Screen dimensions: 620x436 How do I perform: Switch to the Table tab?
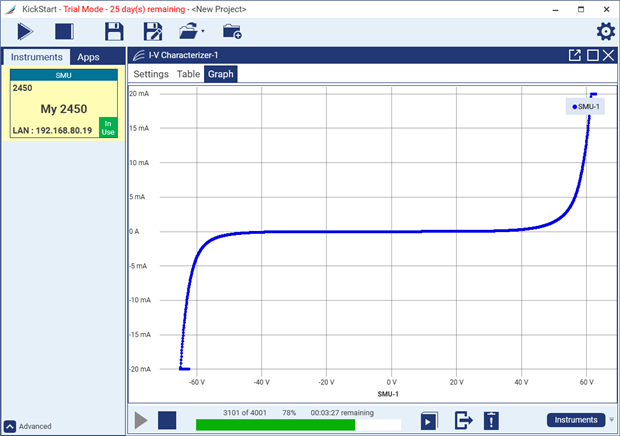click(188, 74)
